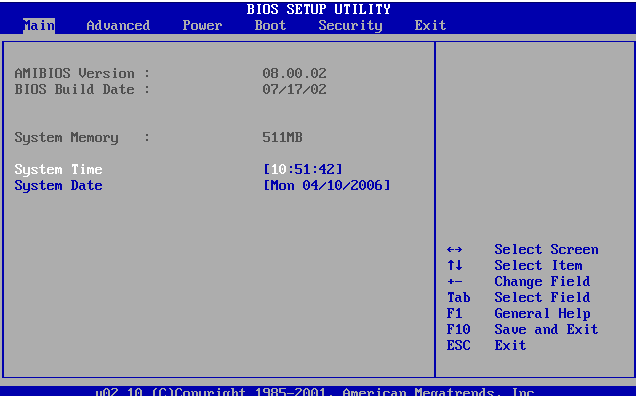Click the Select Field help text
Image resolution: width=636 pixels, height=396 pixels.
pos(542,297)
